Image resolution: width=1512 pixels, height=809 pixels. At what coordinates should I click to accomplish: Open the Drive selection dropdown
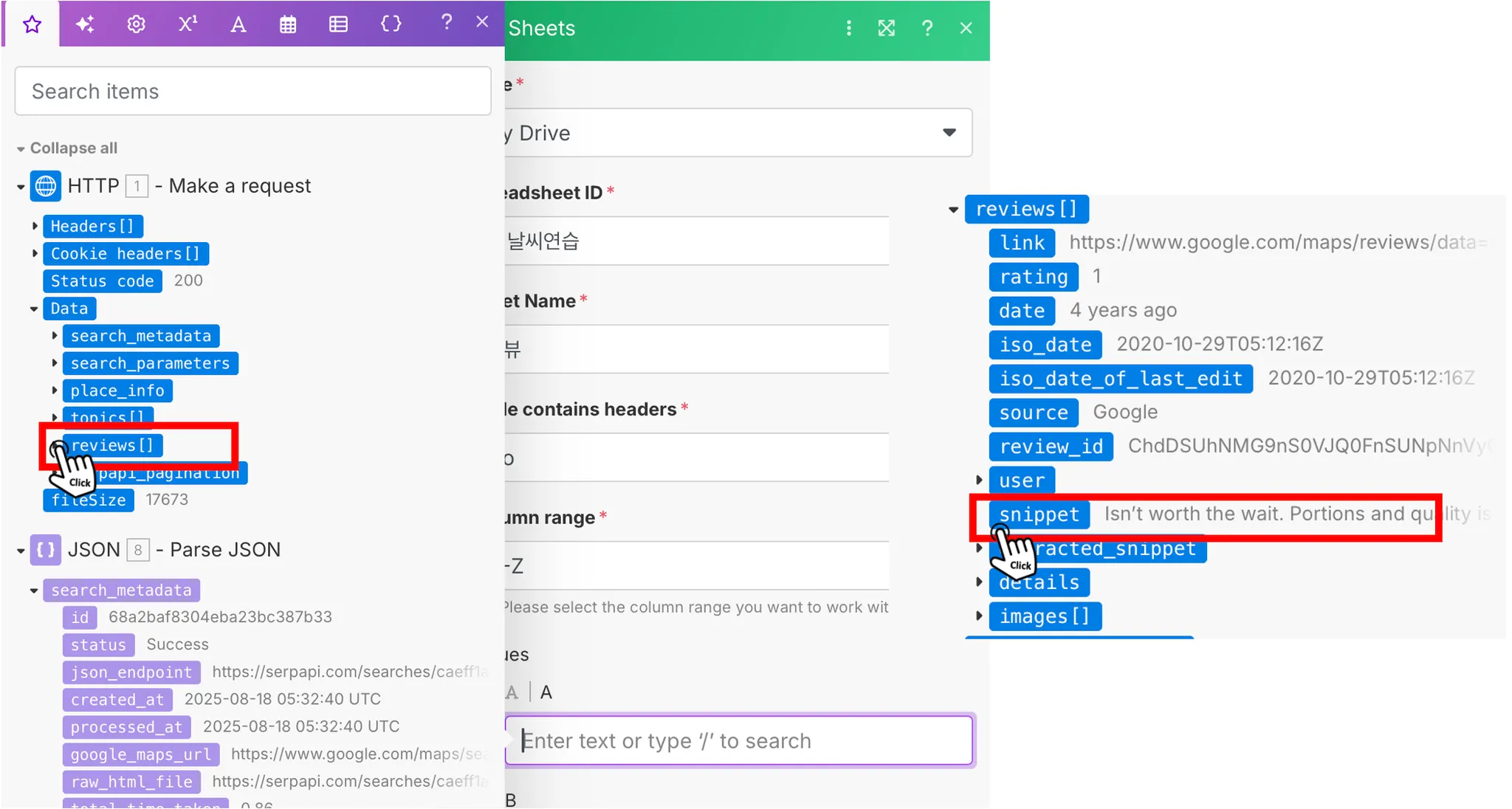949,133
